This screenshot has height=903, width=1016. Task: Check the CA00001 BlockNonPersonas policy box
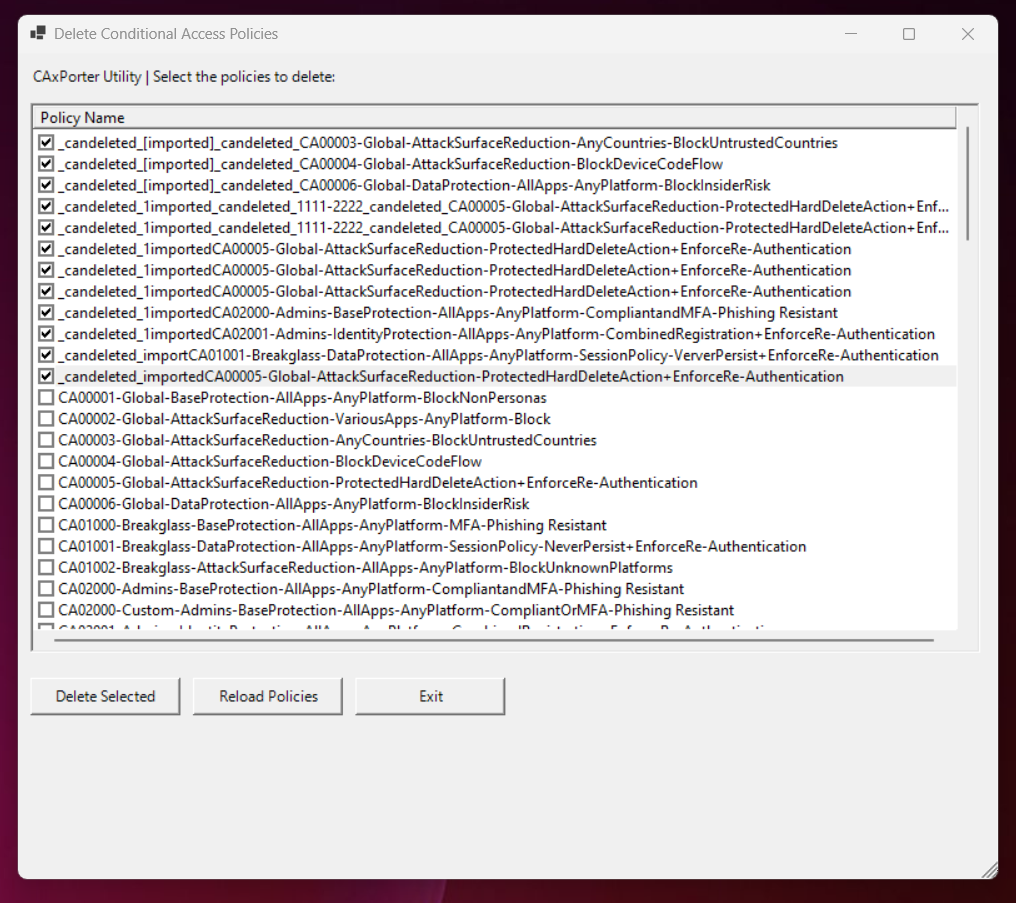(46, 398)
